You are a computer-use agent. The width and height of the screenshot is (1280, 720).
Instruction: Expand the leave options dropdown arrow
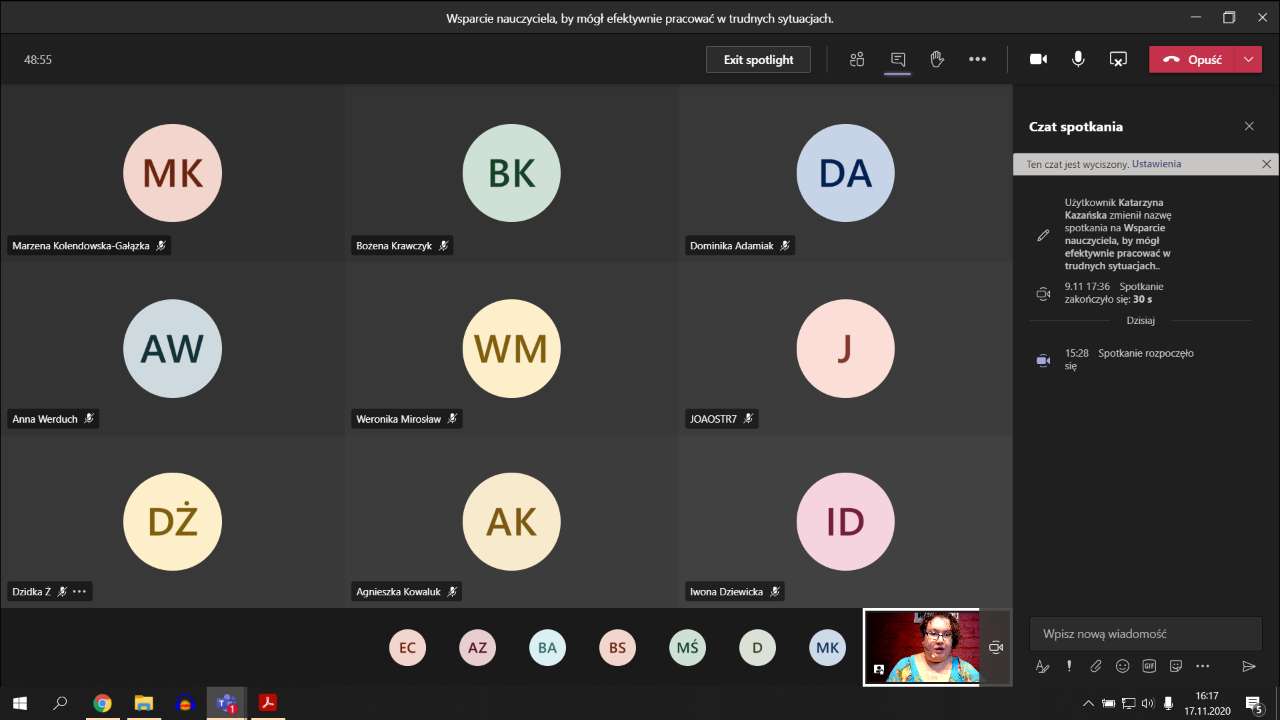[x=1248, y=60]
